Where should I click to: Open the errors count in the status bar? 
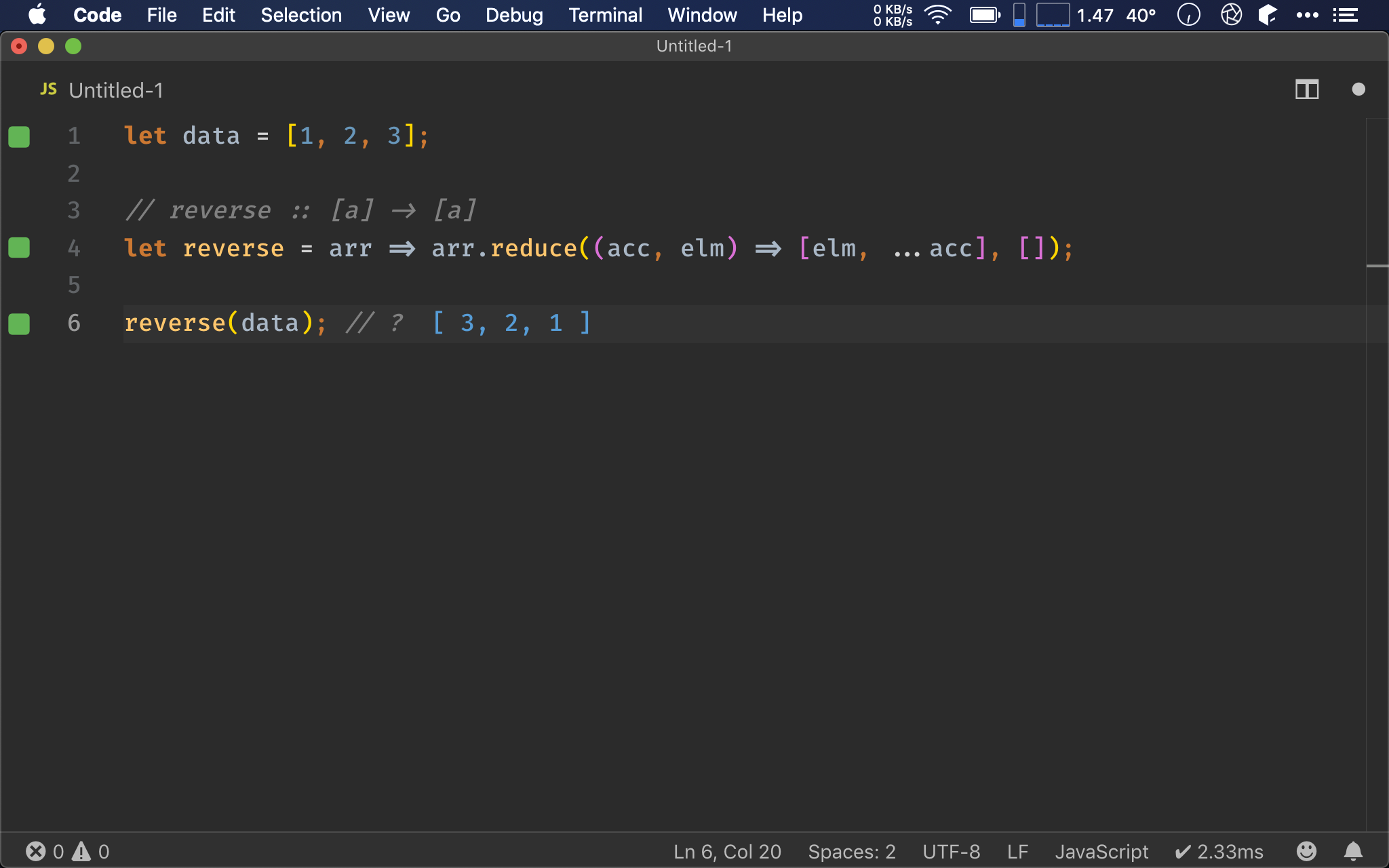point(45,852)
